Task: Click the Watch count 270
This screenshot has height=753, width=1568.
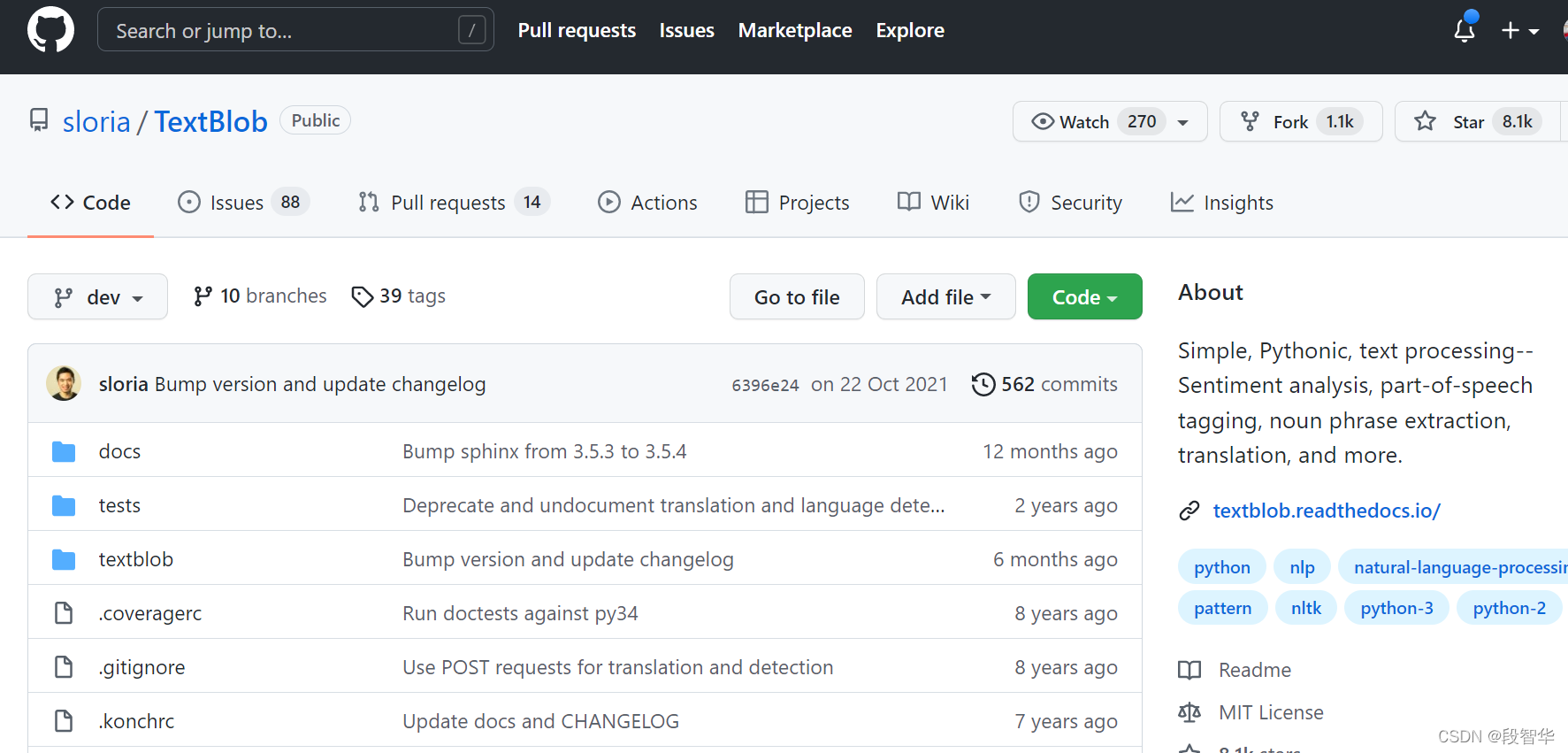Action: click(1142, 121)
